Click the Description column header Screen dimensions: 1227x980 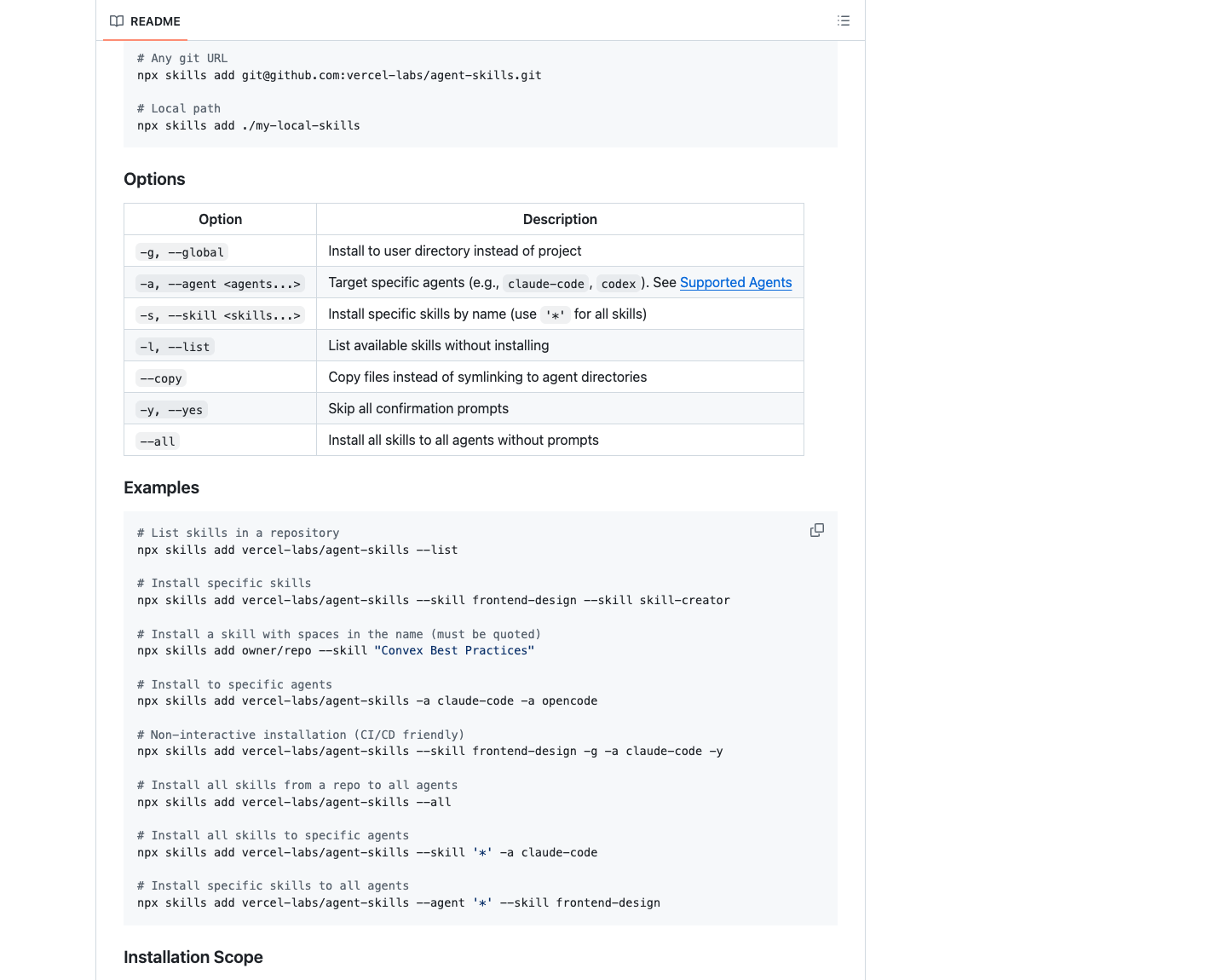(x=560, y=219)
